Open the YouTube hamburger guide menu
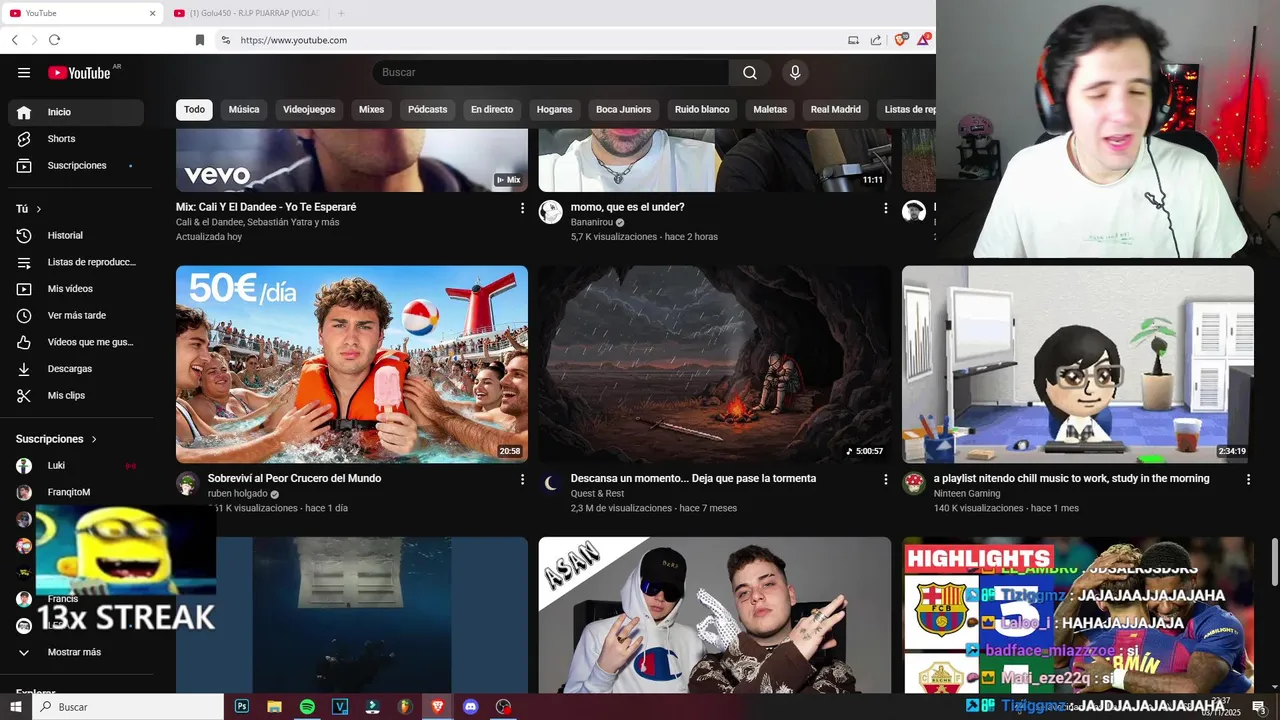The height and width of the screenshot is (720, 1280). point(24,72)
